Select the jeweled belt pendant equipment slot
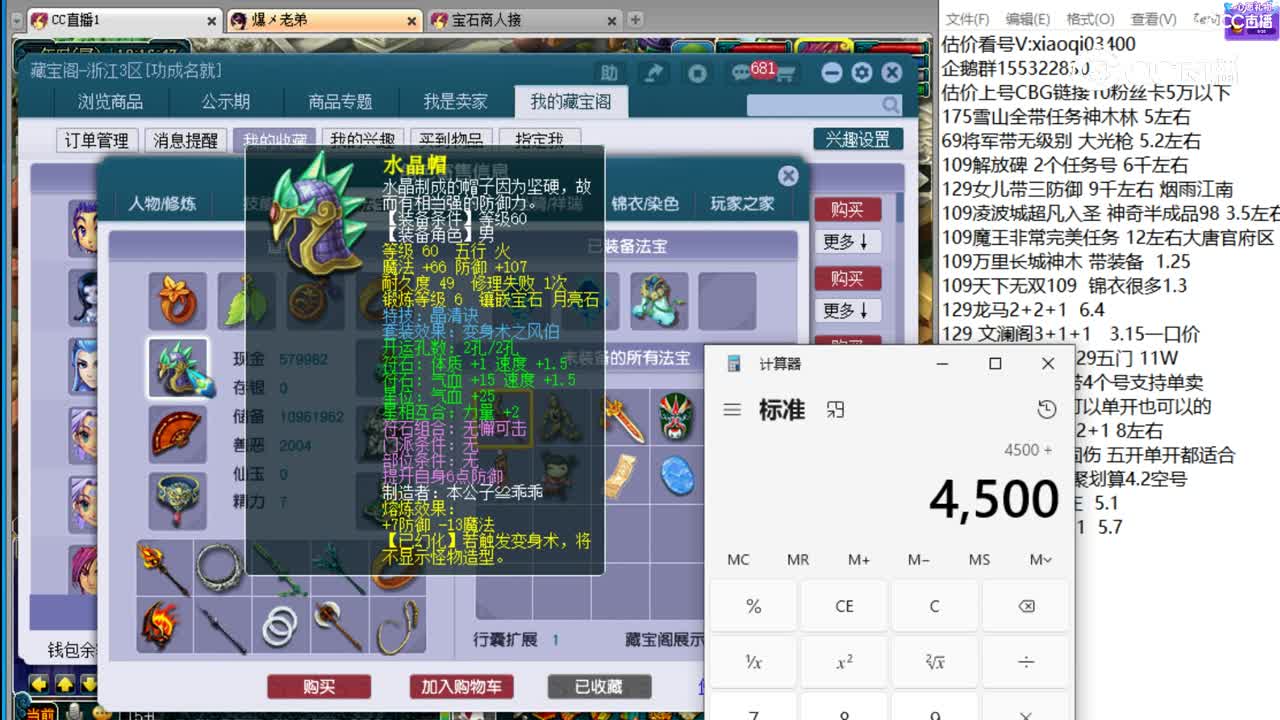This screenshot has height=720, width=1280. tap(178, 499)
